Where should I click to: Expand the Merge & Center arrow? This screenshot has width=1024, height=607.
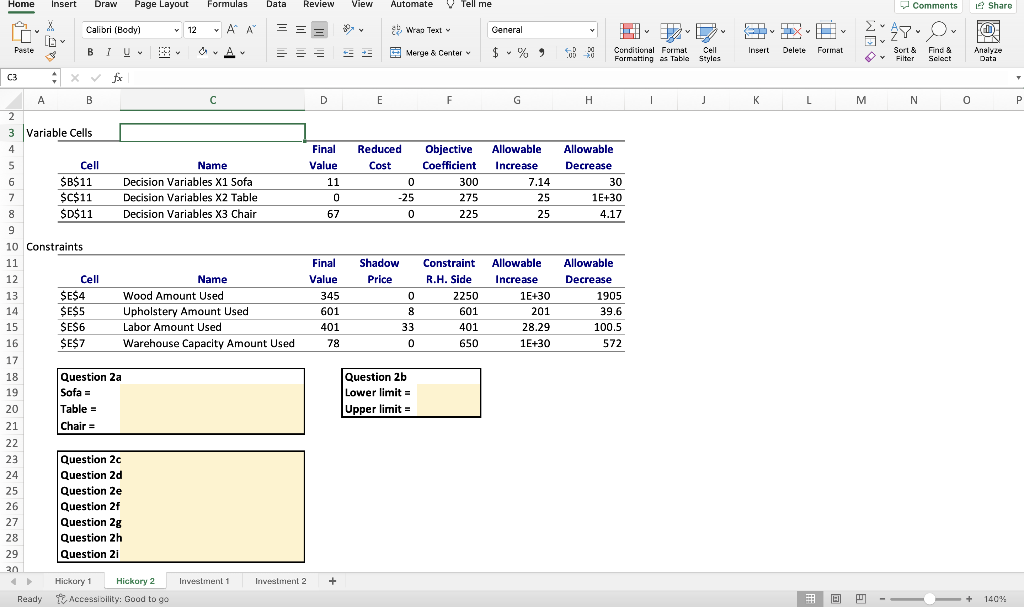(468, 53)
